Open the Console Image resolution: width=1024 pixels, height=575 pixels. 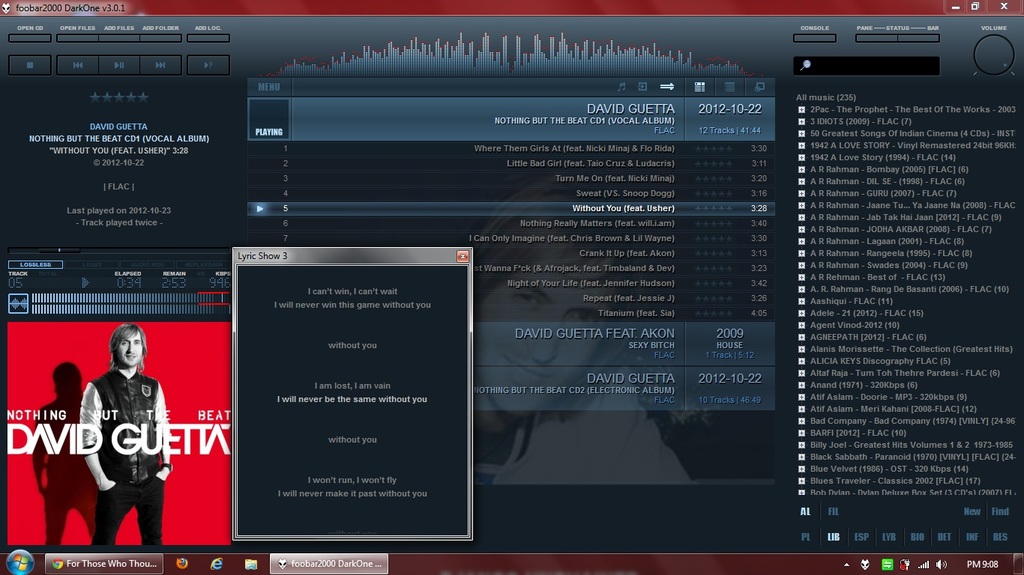814,38
